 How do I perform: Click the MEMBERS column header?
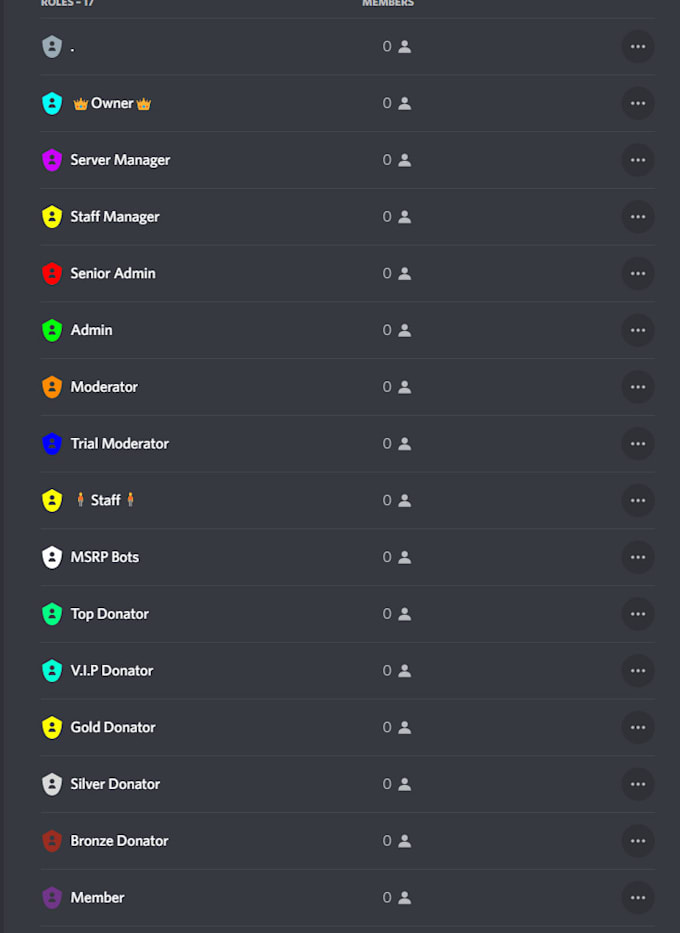coord(390,3)
